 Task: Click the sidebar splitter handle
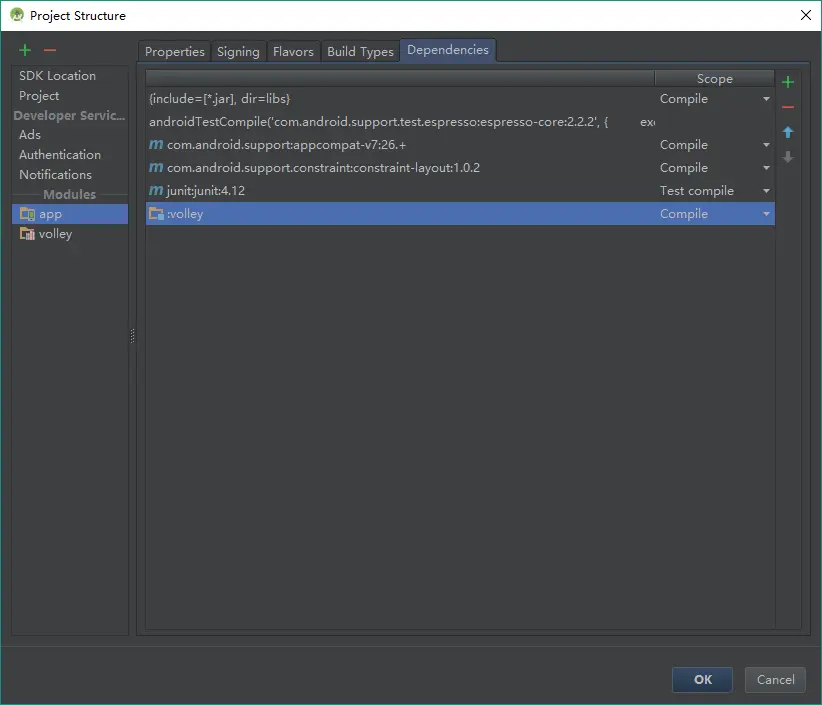point(132,335)
